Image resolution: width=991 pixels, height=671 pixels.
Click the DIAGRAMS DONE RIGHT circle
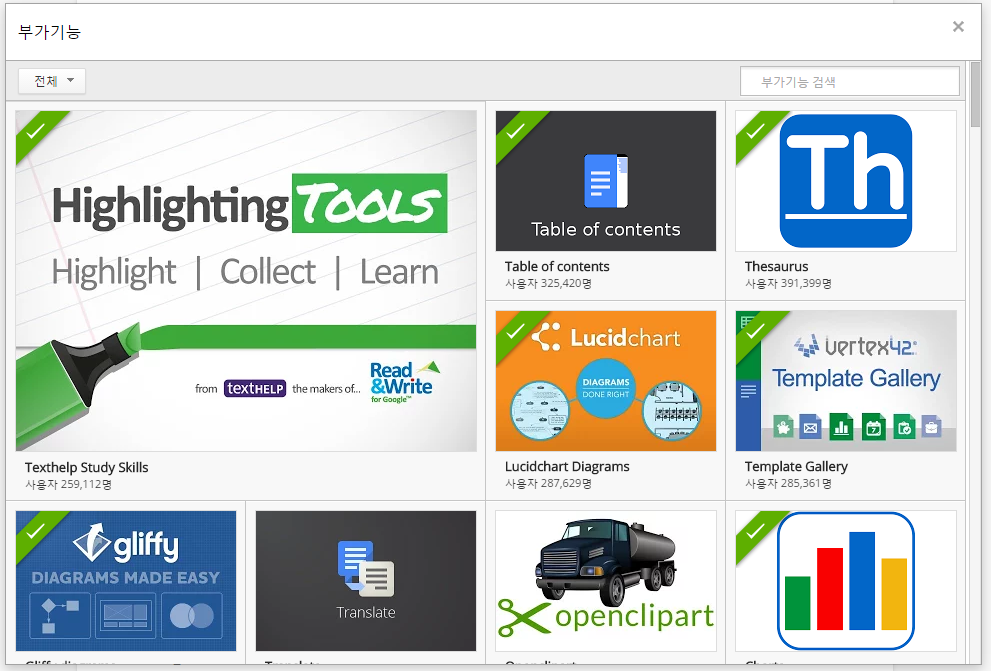[605, 389]
